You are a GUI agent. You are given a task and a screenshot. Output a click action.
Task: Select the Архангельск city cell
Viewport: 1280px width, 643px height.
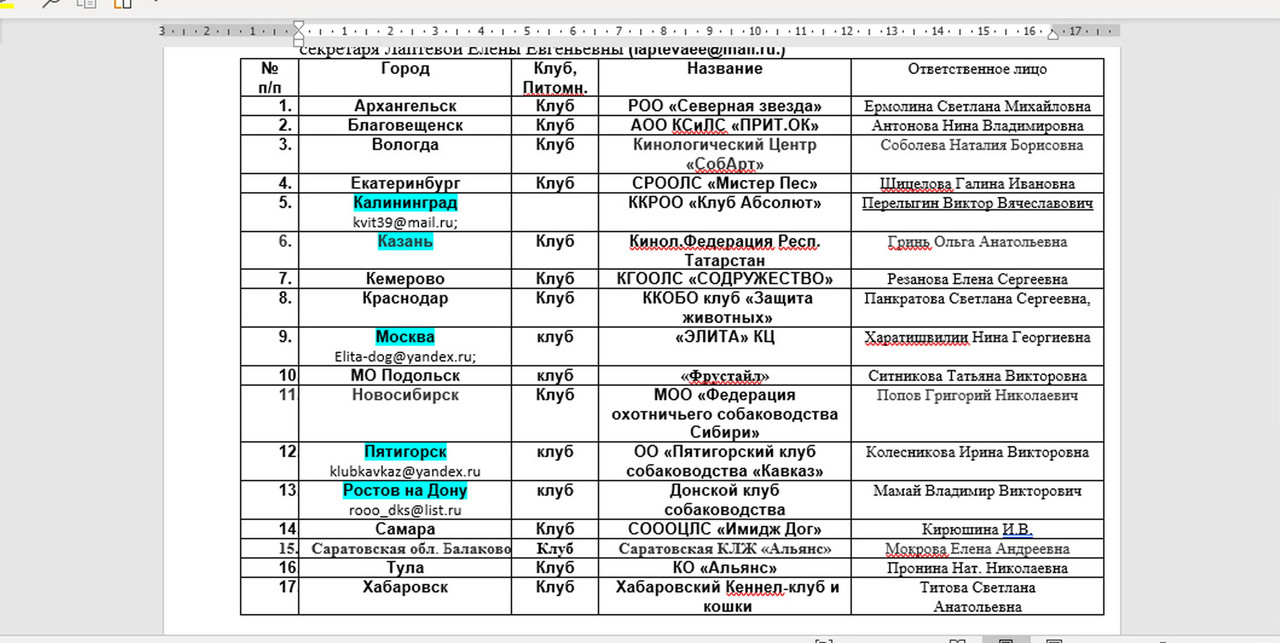coord(405,106)
